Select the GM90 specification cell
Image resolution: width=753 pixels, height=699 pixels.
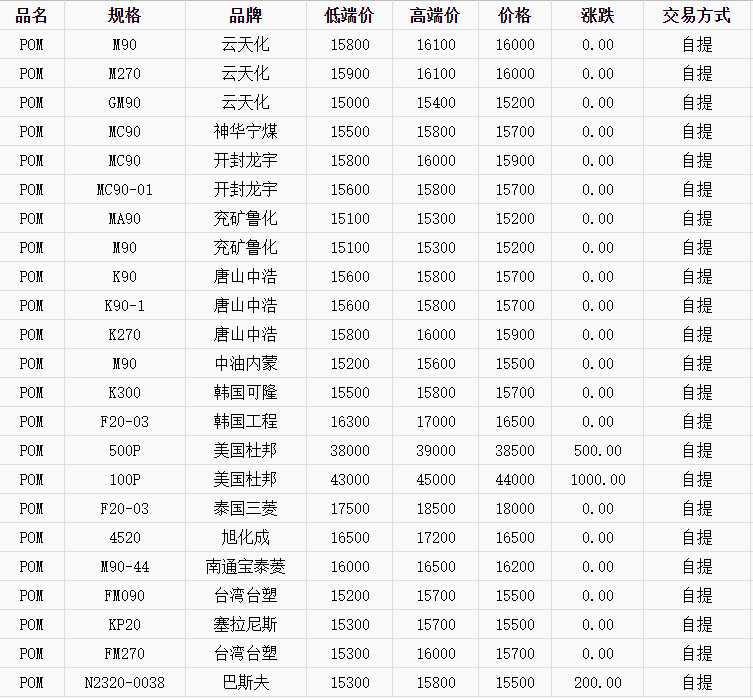point(124,103)
